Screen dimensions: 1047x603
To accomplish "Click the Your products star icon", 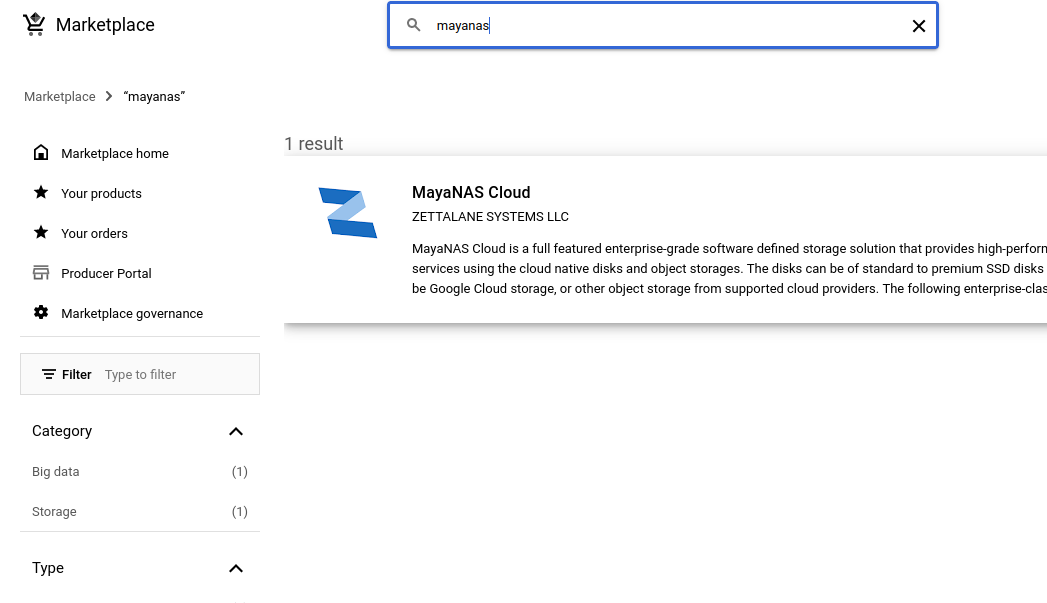I will [x=41, y=193].
